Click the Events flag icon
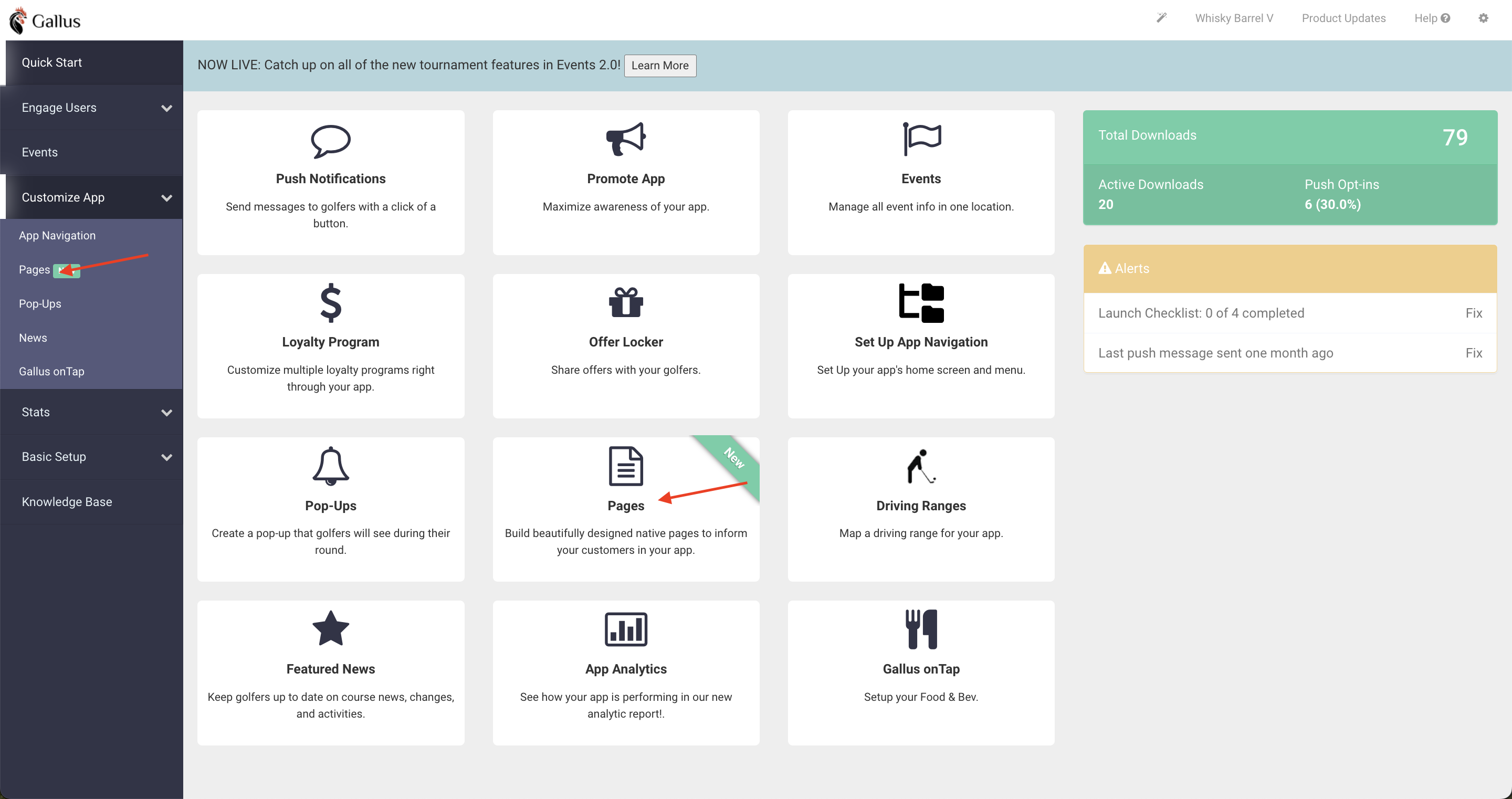 921,139
